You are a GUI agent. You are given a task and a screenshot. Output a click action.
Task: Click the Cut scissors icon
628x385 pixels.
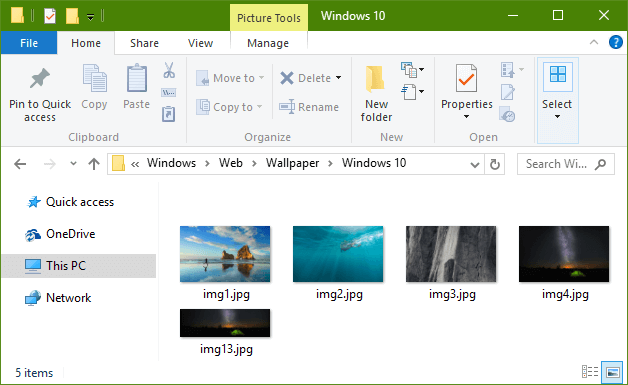click(169, 70)
